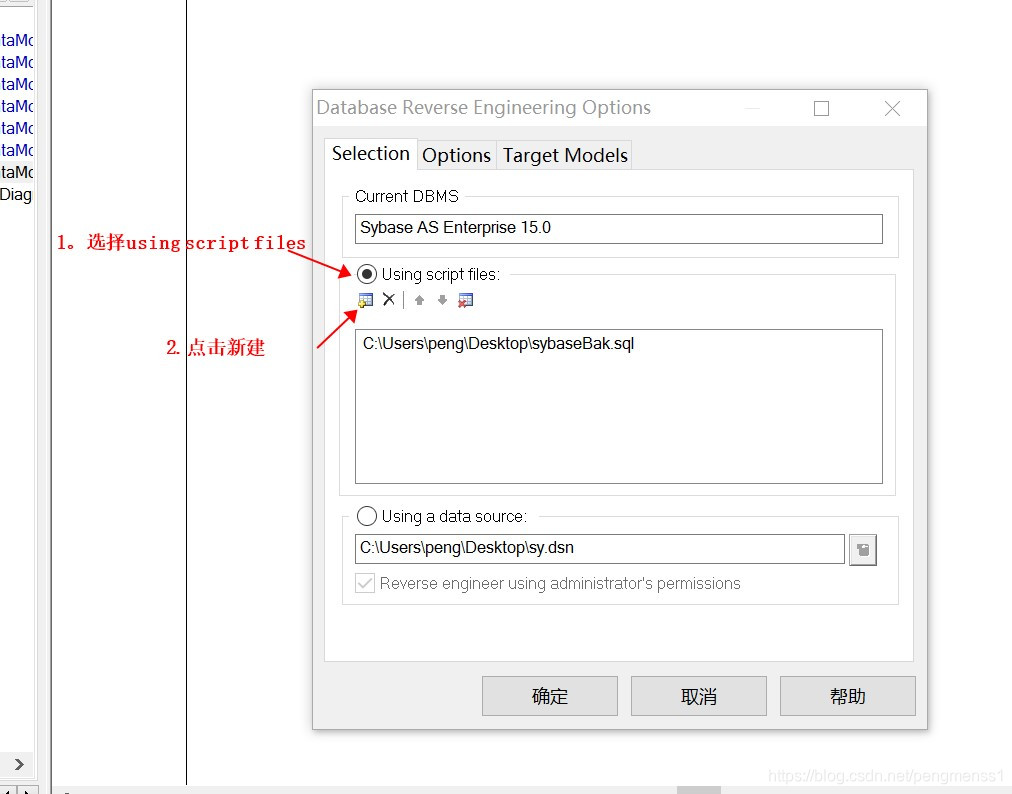Select the Using a data source radio button

367,516
